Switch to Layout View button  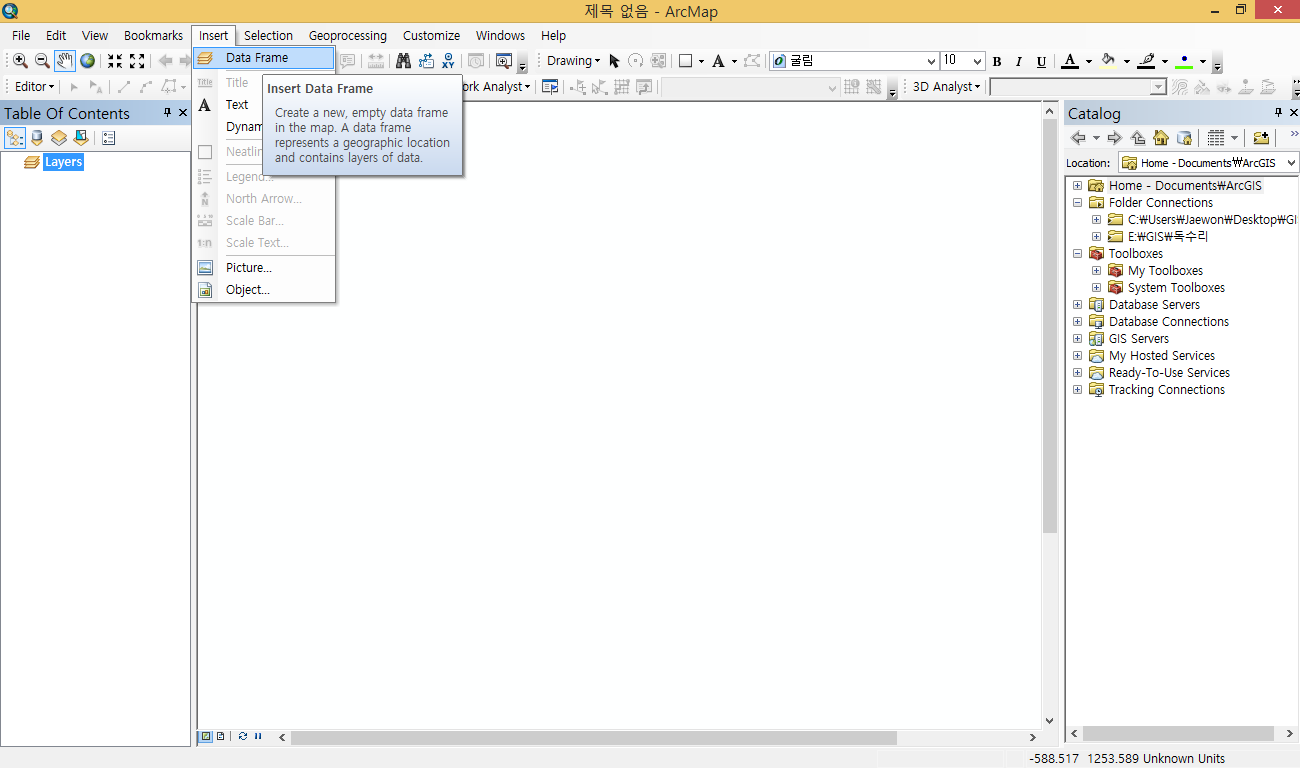click(221, 736)
